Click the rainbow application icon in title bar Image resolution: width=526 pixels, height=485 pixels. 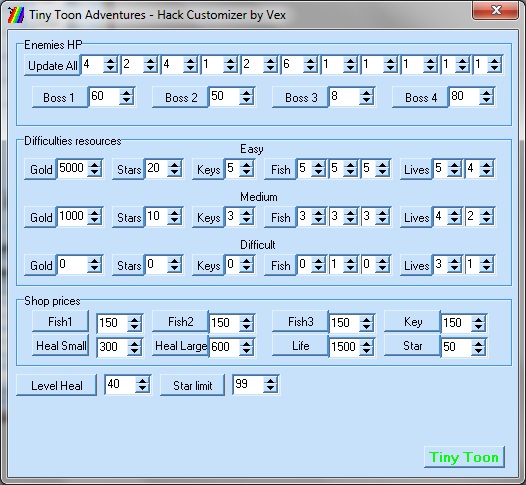click(16, 15)
